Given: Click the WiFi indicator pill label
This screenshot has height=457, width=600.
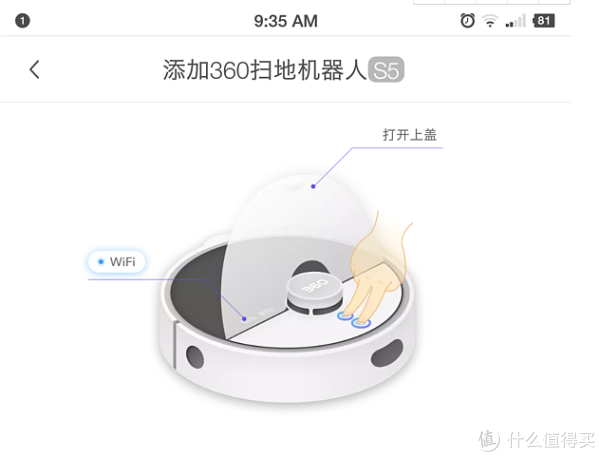Looking at the screenshot, I should 117,262.
